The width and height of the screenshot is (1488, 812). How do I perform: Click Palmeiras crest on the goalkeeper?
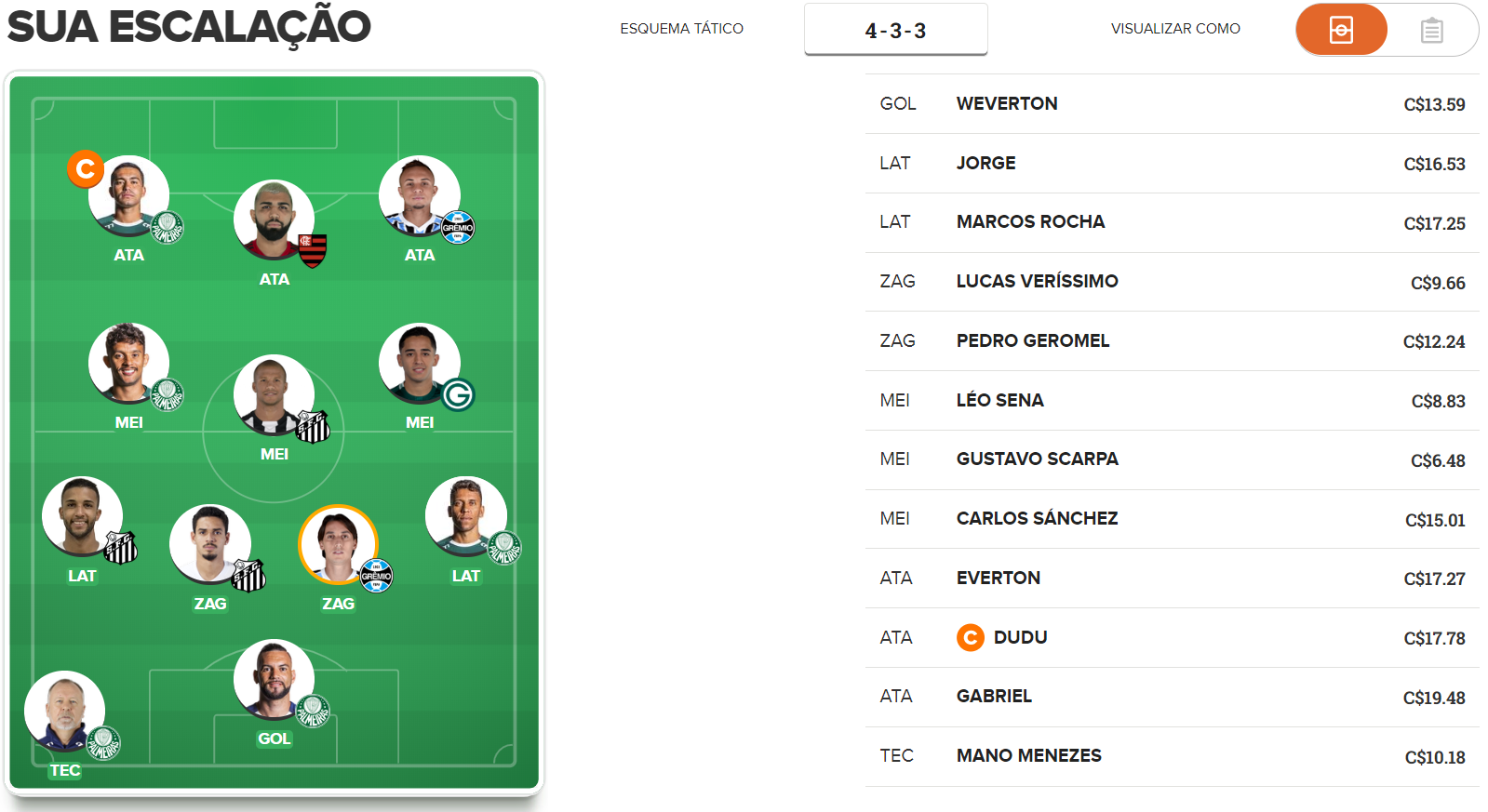click(x=313, y=712)
